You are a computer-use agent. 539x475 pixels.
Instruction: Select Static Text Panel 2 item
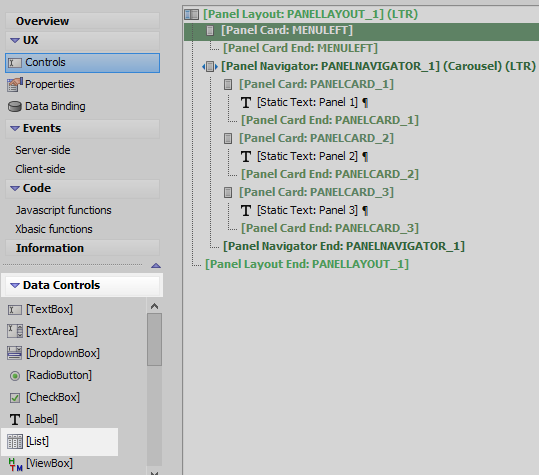tap(307, 156)
